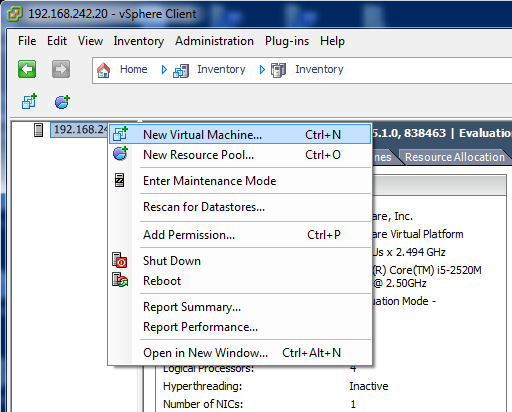Select Reboot from the context menu
Image resolution: width=512 pixels, height=412 pixels.
coord(240,281)
